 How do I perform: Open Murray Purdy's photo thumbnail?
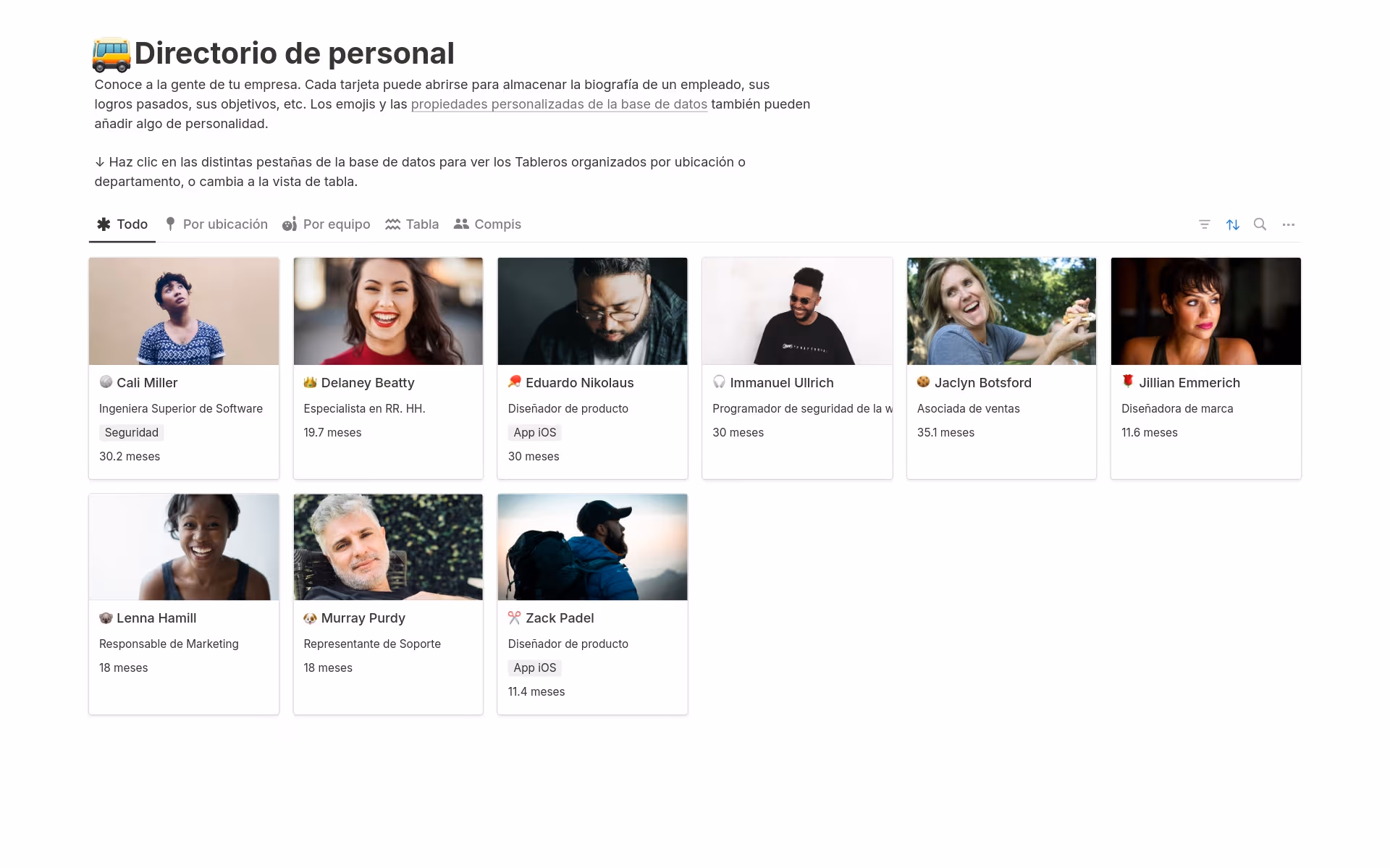tap(388, 547)
